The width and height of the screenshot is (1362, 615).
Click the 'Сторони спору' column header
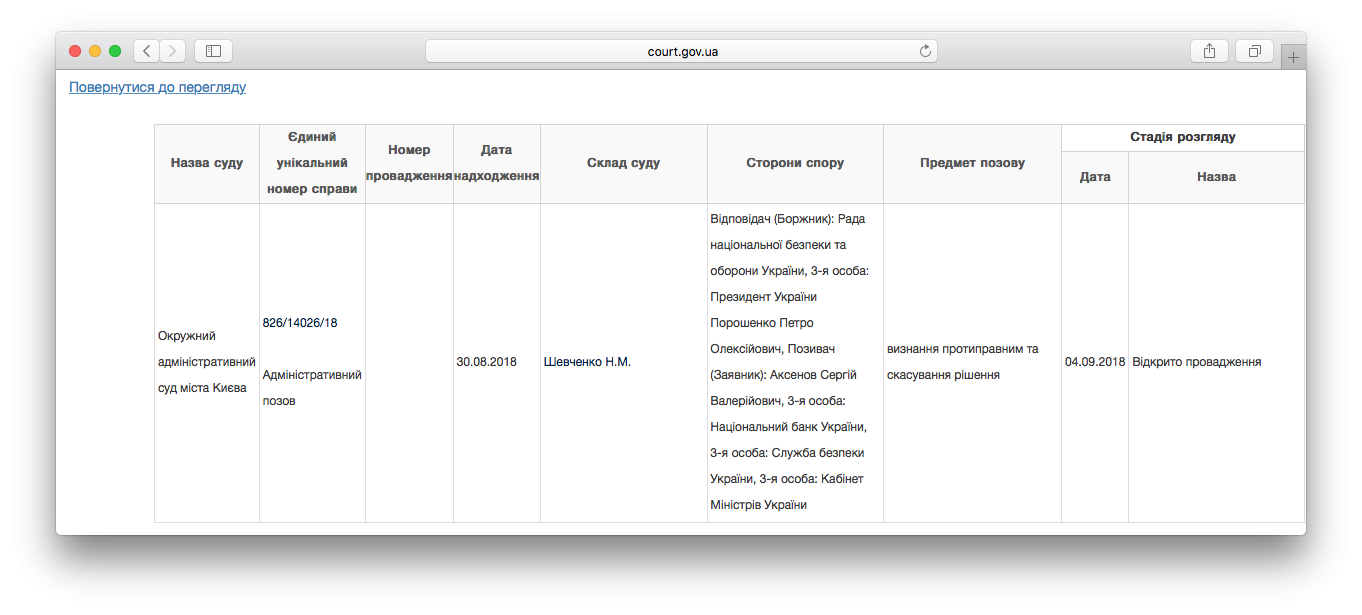(795, 163)
